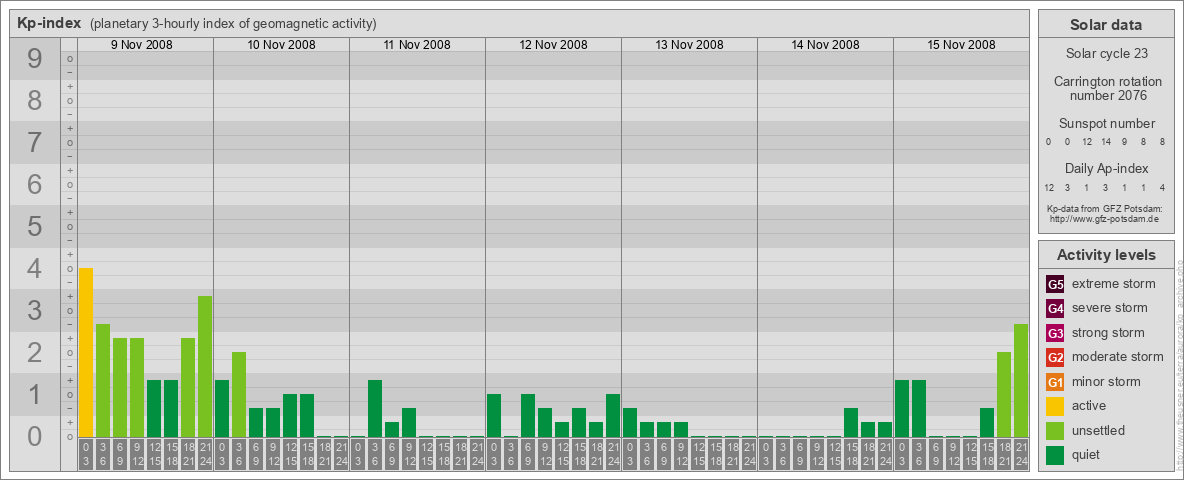Click the '11 Nov 2008' date header
The image size is (1184, 480).
click(417, 45)
